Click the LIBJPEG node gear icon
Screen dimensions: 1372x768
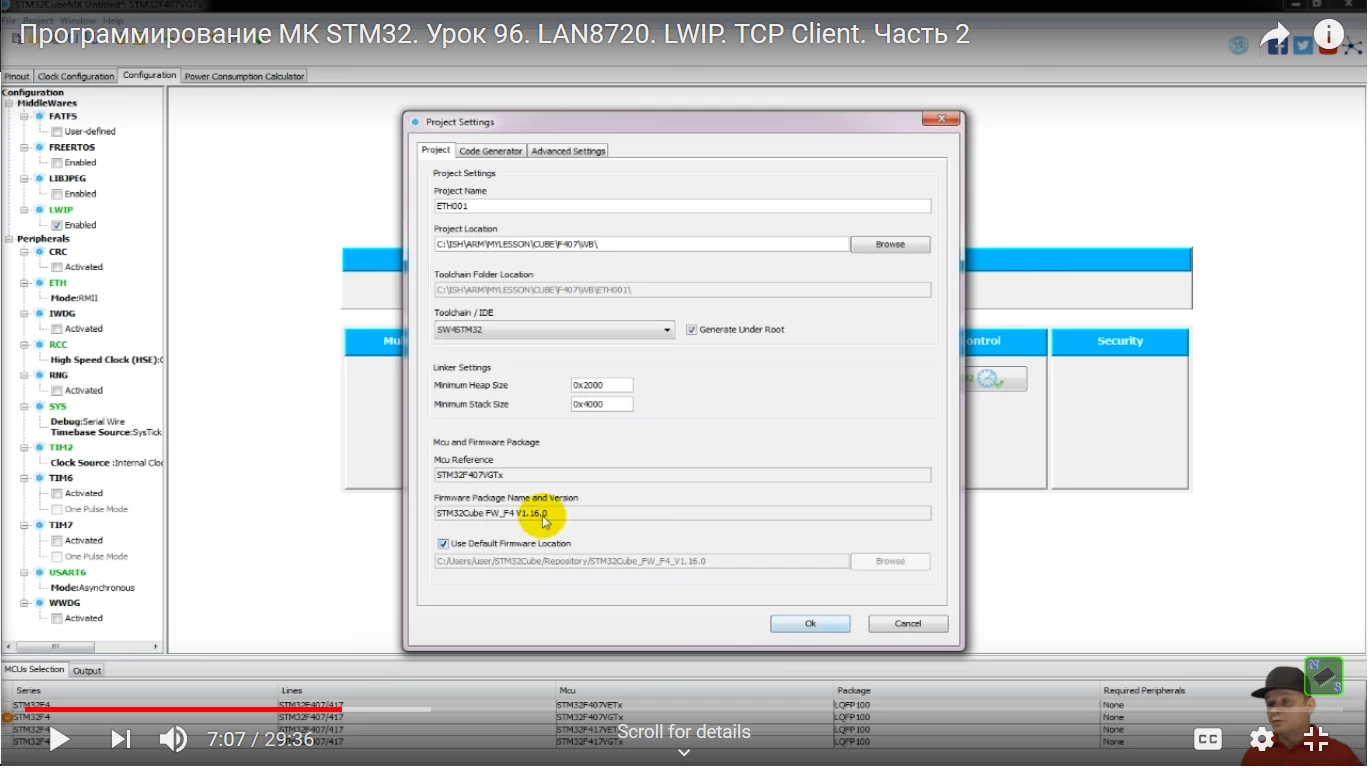(40, 179)
